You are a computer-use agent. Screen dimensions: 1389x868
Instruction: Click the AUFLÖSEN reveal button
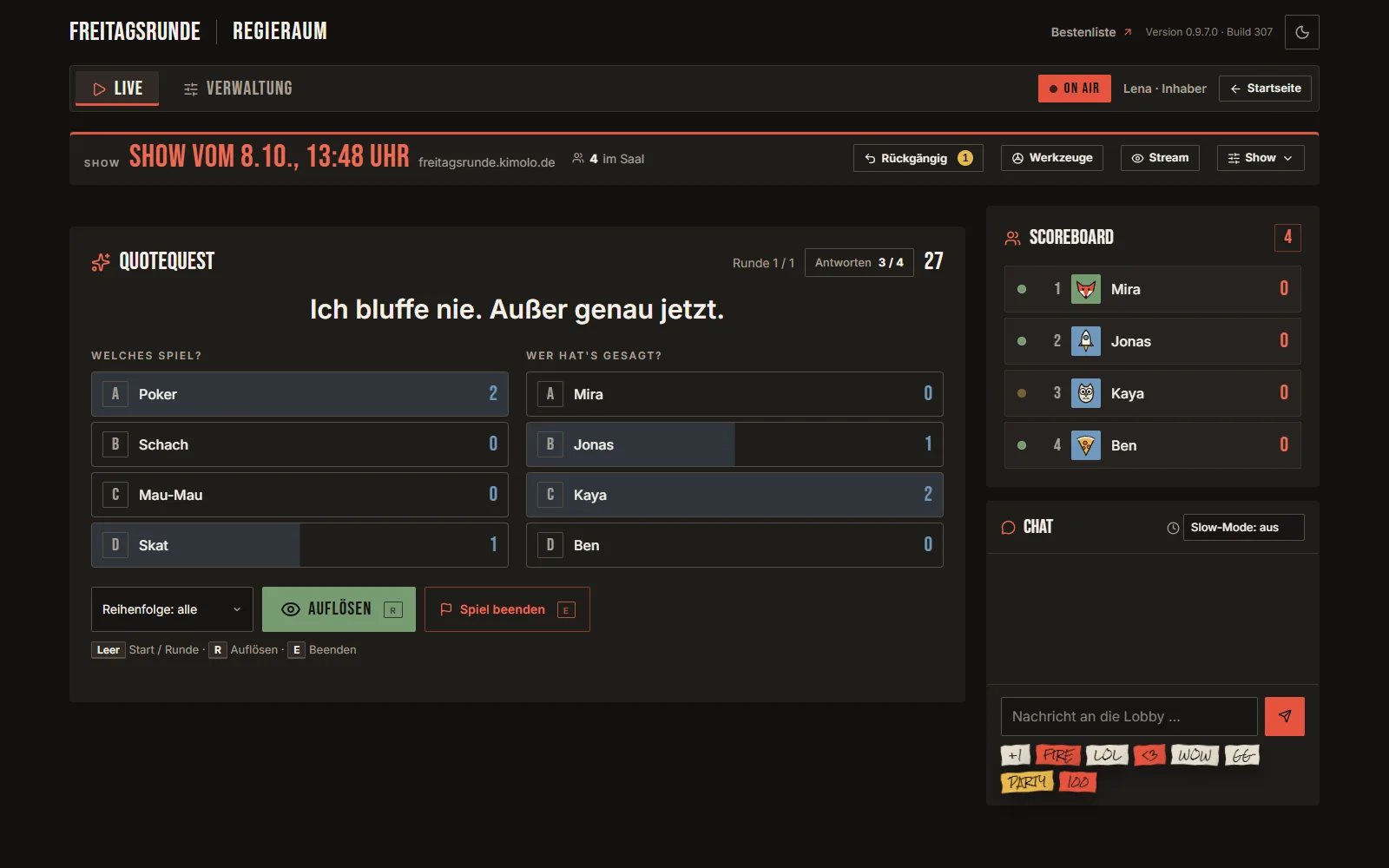339,609
